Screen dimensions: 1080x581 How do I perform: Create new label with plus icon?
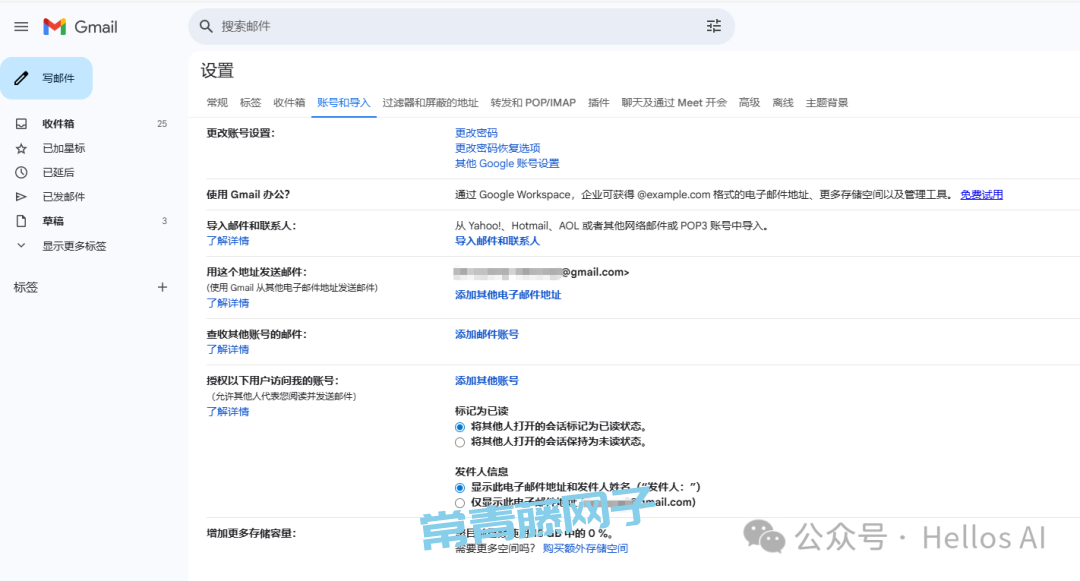click(x=162, y=287)
